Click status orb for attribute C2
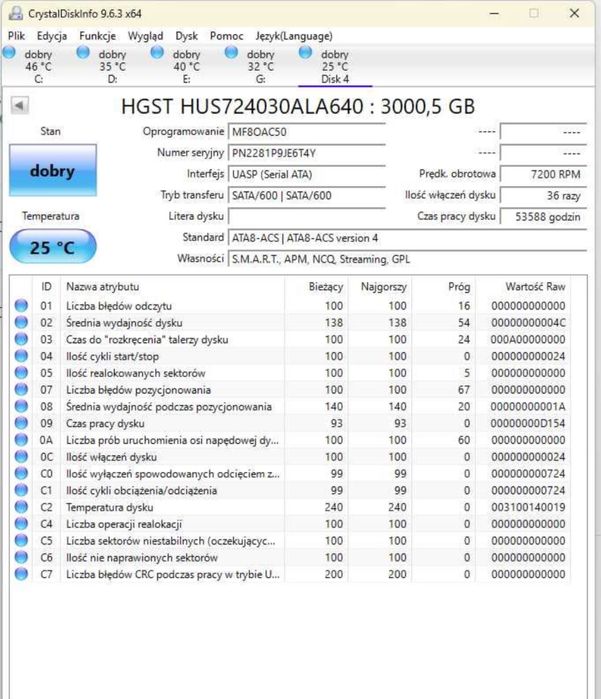This screenshot has width=601, height=699. 21,507
